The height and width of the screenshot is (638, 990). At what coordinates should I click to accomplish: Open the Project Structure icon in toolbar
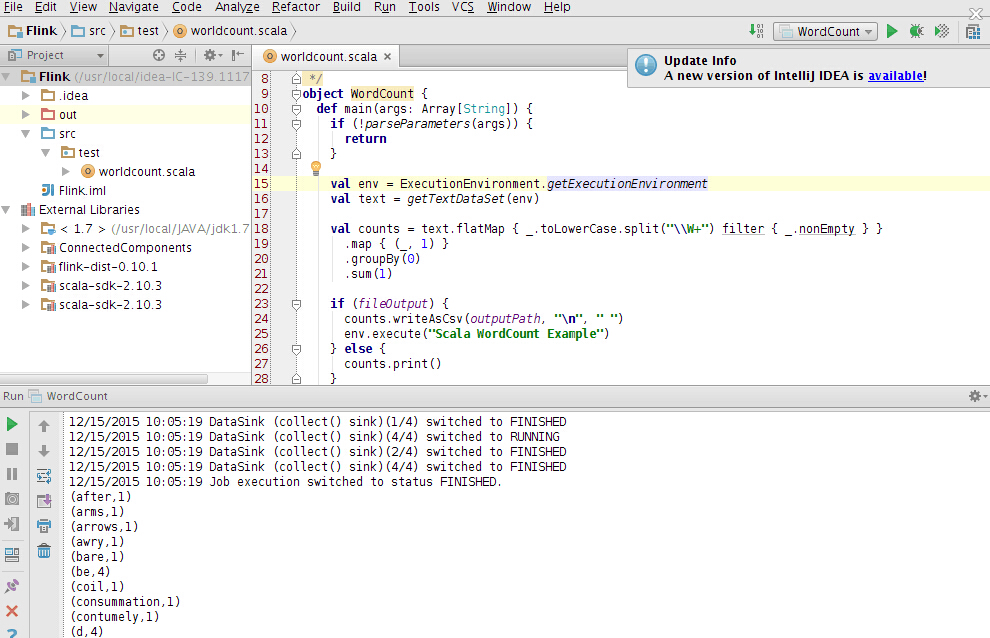pyautogui.click(x=973, y=32)
